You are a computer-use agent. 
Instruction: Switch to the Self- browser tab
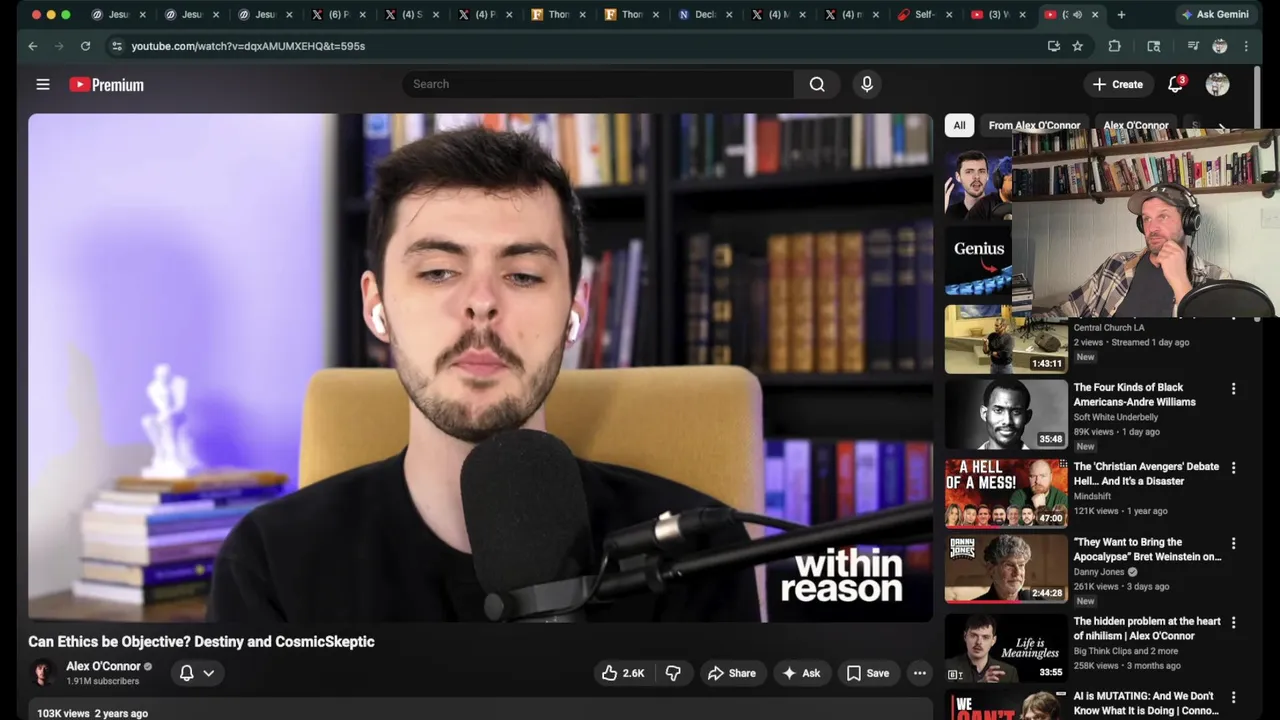pos(923,15)
